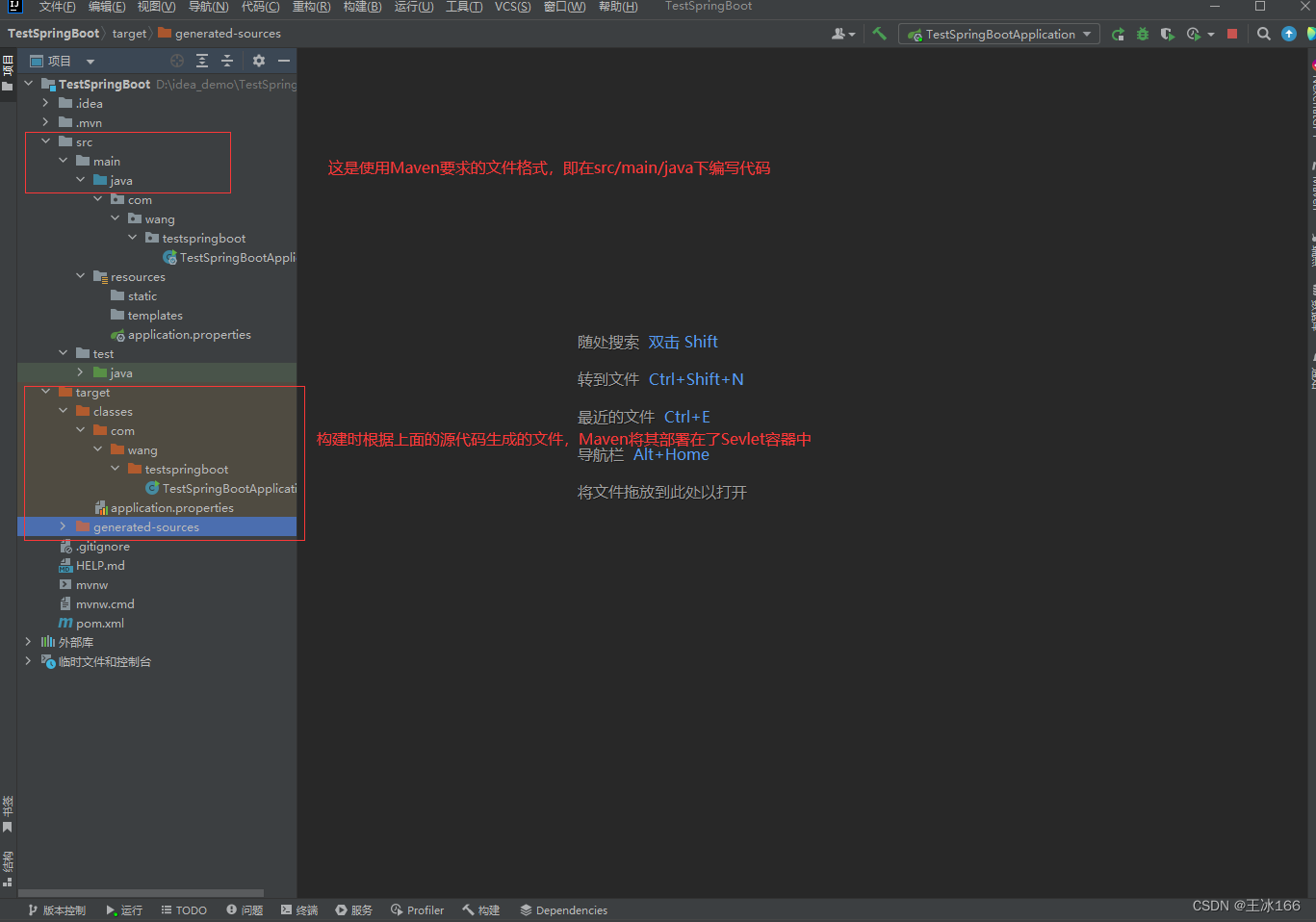Click Expand All icon in project panel

(202, 61)
